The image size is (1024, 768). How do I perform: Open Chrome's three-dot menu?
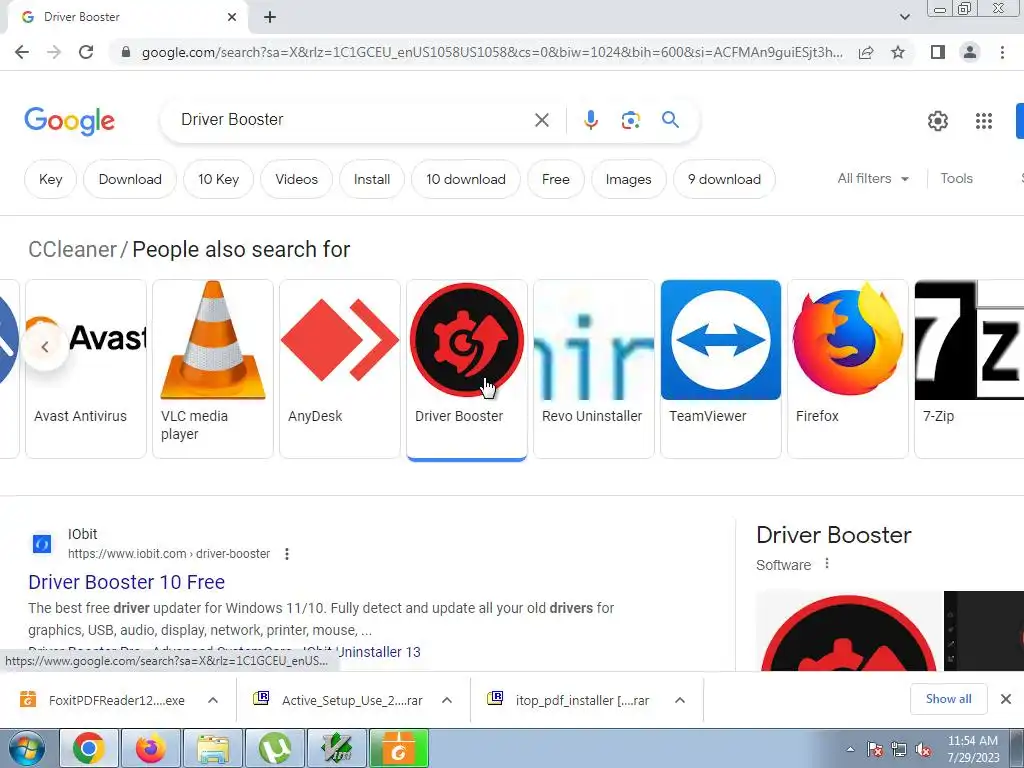[1002, 52]
